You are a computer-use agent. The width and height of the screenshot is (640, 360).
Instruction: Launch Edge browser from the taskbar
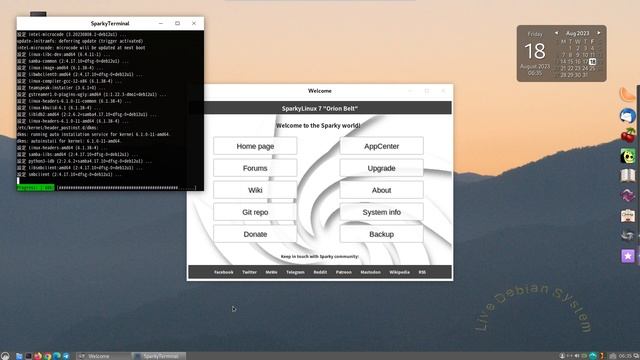pos(57,356)
